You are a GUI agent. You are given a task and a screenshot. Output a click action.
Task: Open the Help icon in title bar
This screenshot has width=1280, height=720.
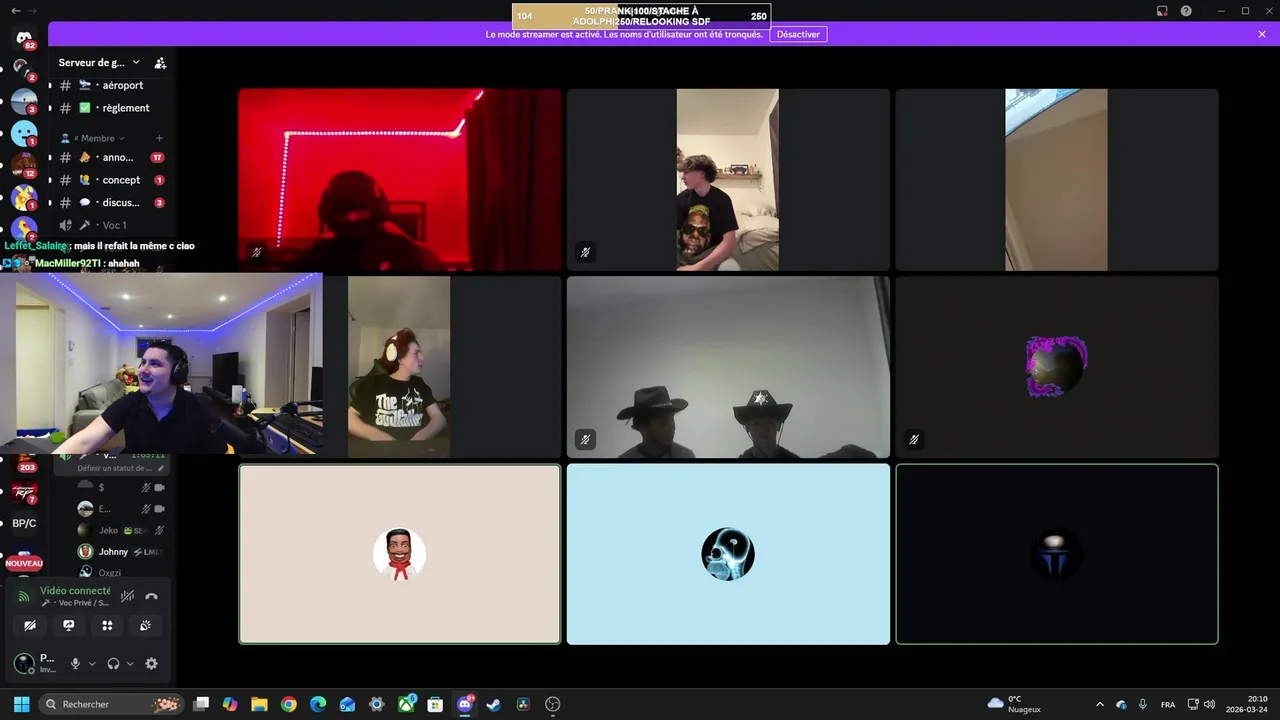1186,11
